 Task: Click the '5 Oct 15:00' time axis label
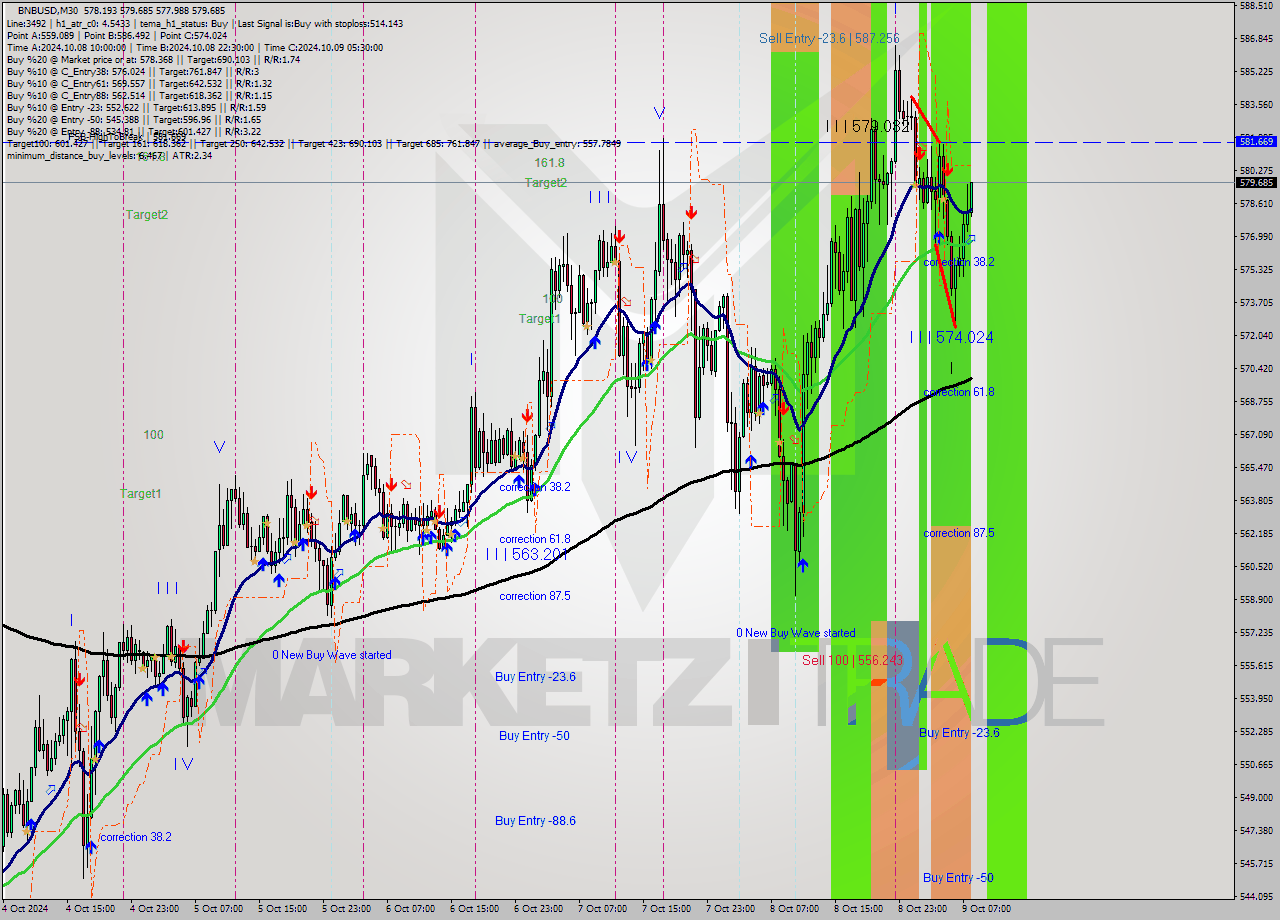coord(283,909)
